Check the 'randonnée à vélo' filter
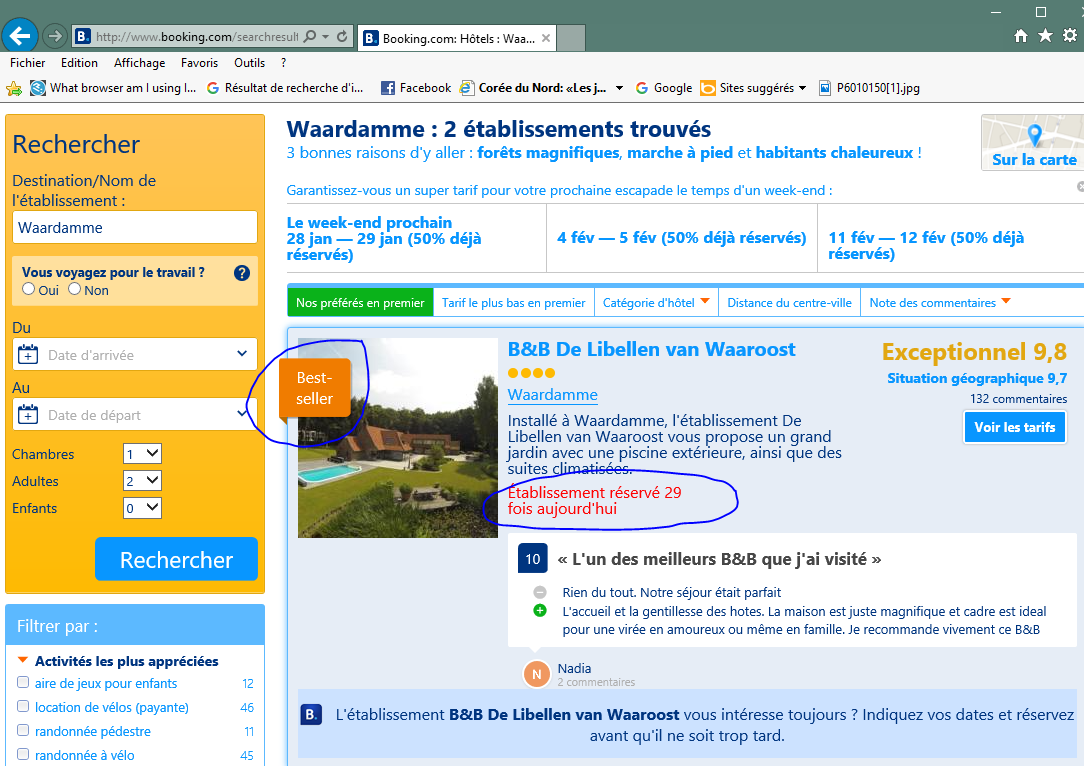This screenshot has width=1084, height=766. point(23,754)
